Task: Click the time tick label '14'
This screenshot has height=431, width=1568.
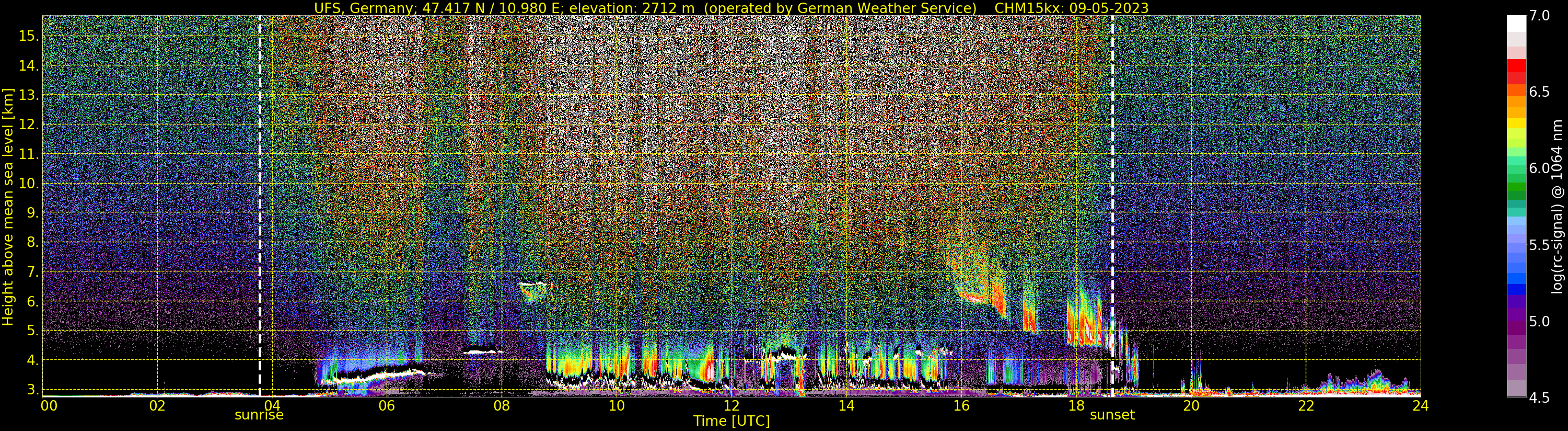Action: 846,406
